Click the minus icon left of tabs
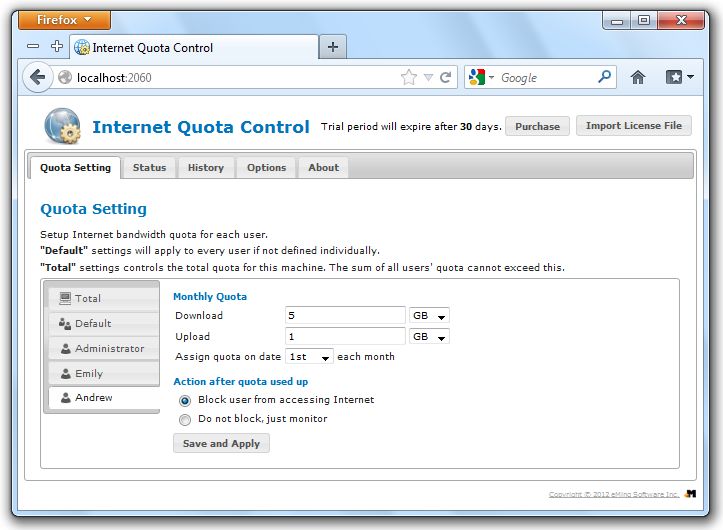The image size is (723, 530). pyautogui.click(x=33, y=46)
